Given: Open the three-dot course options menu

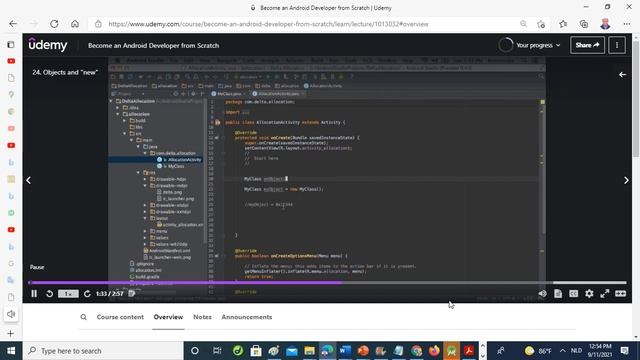Looking at the screenshot, I should (617, 45).
